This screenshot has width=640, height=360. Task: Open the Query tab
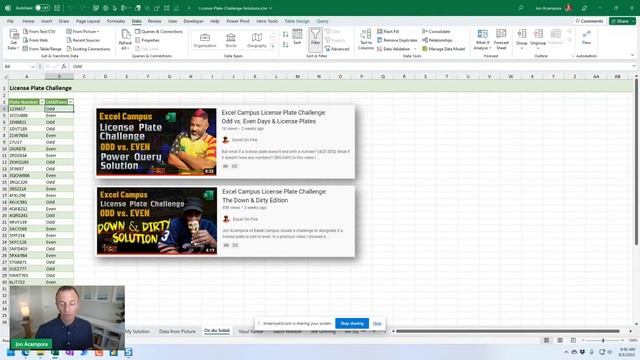point(322,21)
